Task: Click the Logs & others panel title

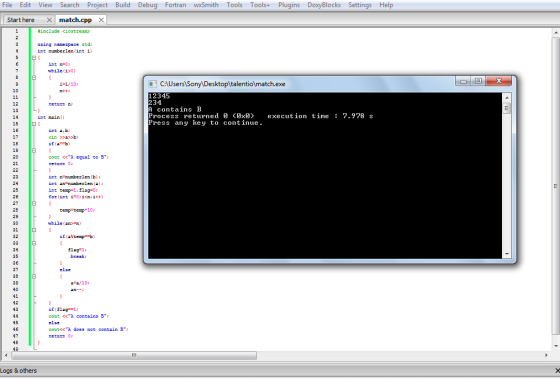Action: [x=19, y=371]
